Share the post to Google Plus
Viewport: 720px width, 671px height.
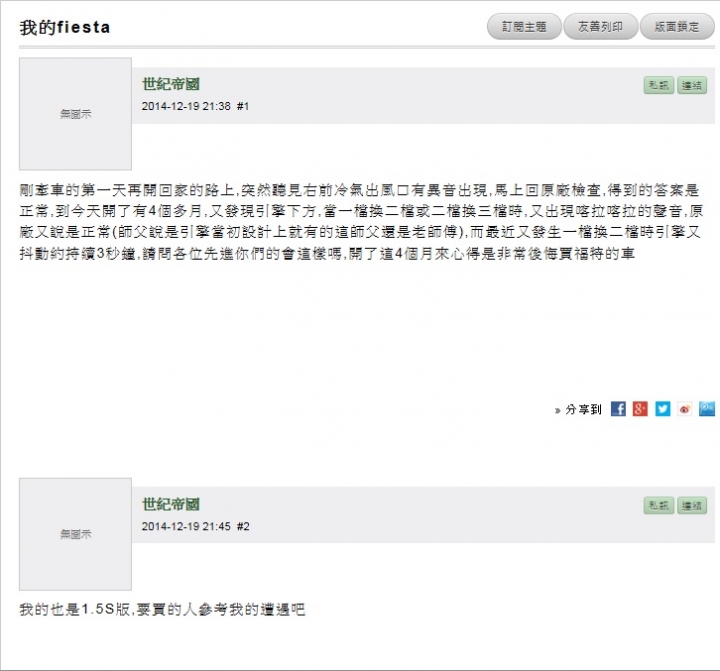point(640,409)
